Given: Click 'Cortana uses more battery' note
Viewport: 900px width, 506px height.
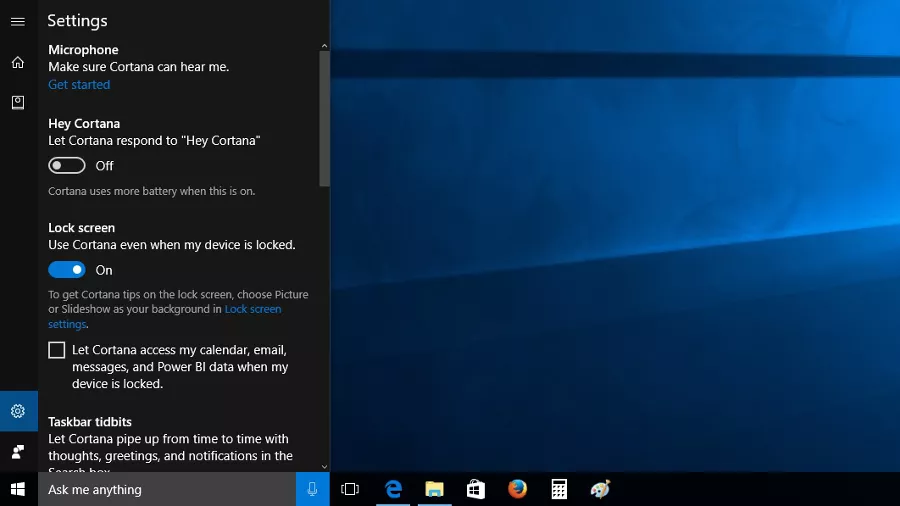Looking at the screenshot, I should coord(152,191).
